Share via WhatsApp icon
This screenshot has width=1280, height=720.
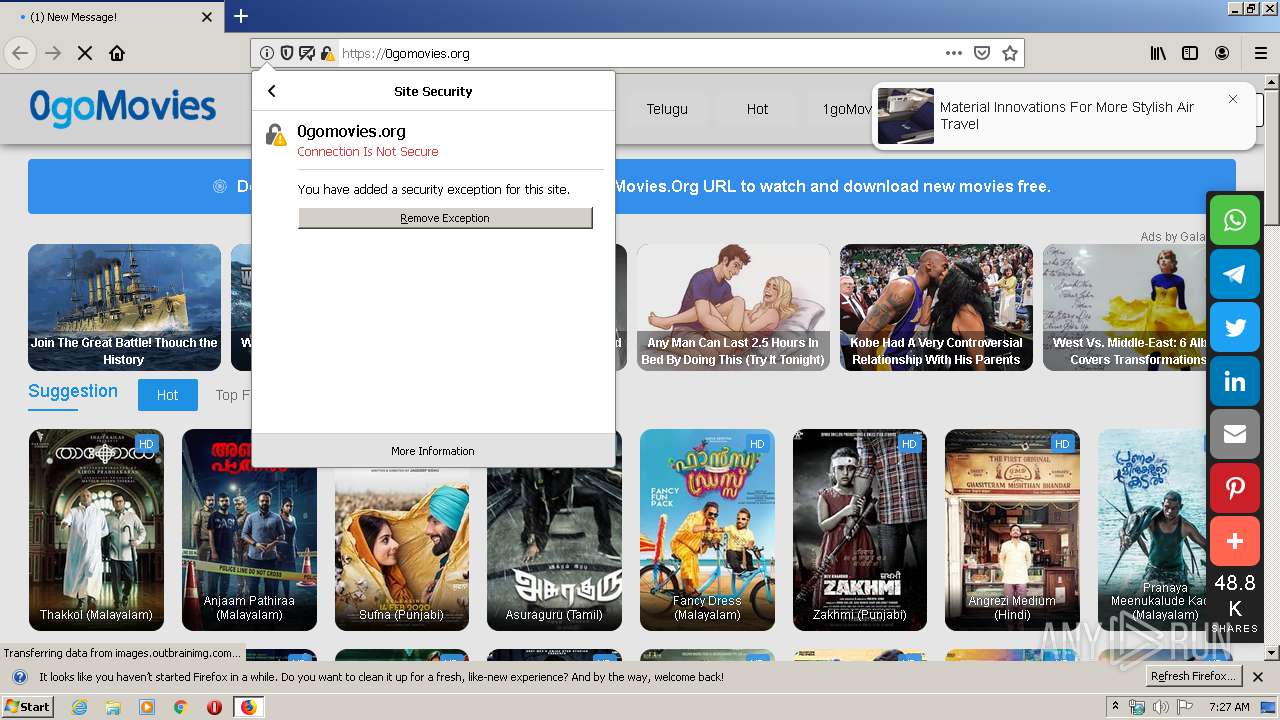point(1235,220)
